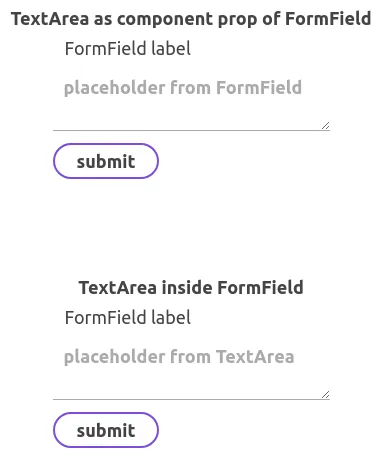Click the first FormField label
Image resolution: width=381 pixels, height=458 pixels.
[128, 49]
